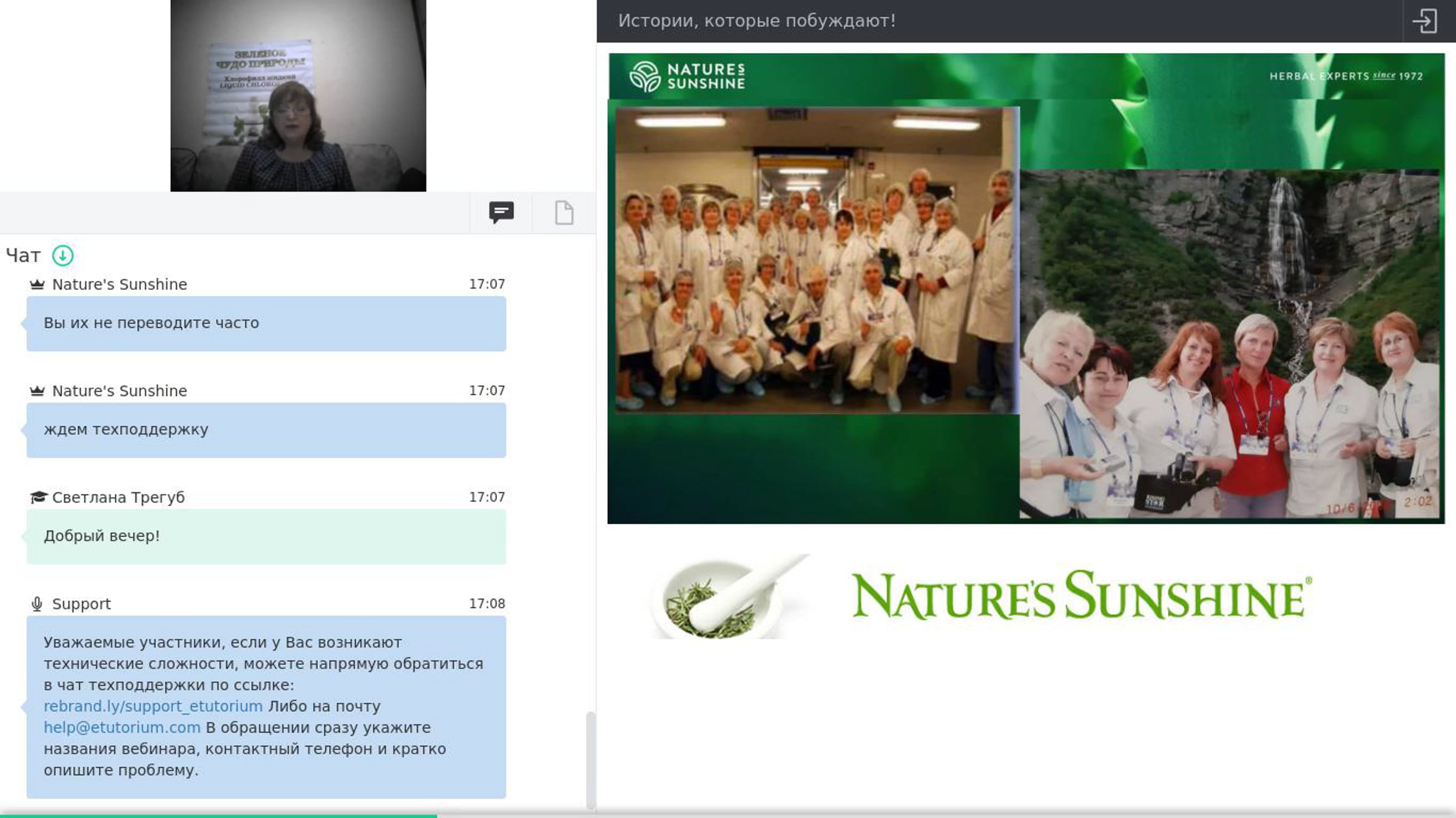Image resolution: width=1456 pixels, height=818 pixels.
Task: Click the webinar title 'Истории, которые побуждают!'
Action: click(x=757, y=21)
